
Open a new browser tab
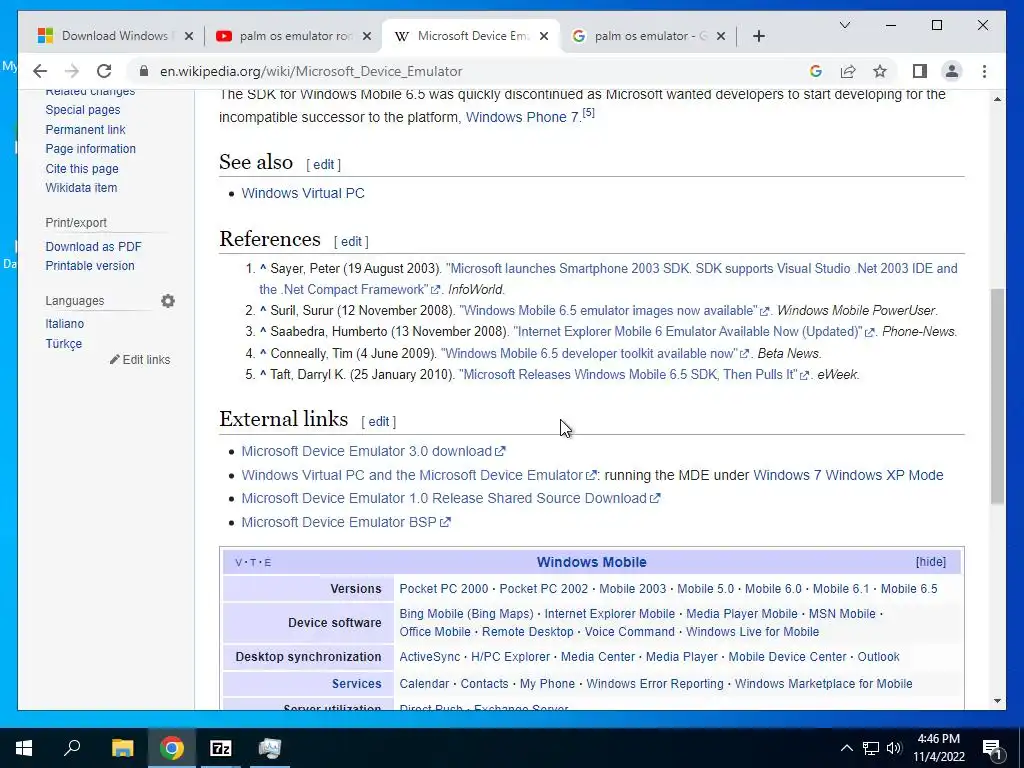pos(758,36)
